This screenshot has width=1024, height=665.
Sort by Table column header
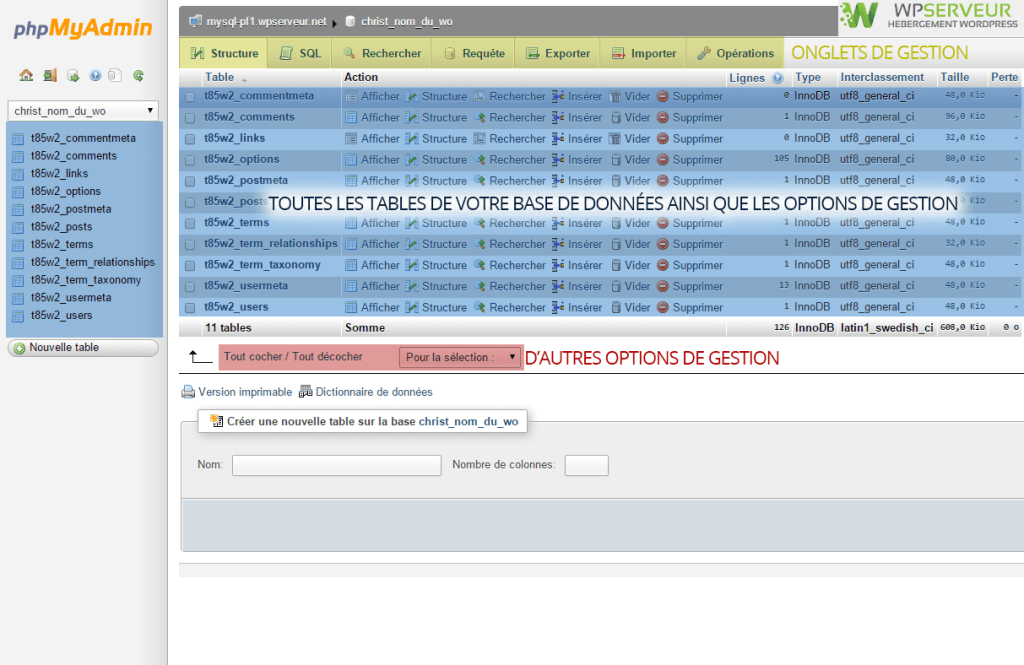coord(219,77)
